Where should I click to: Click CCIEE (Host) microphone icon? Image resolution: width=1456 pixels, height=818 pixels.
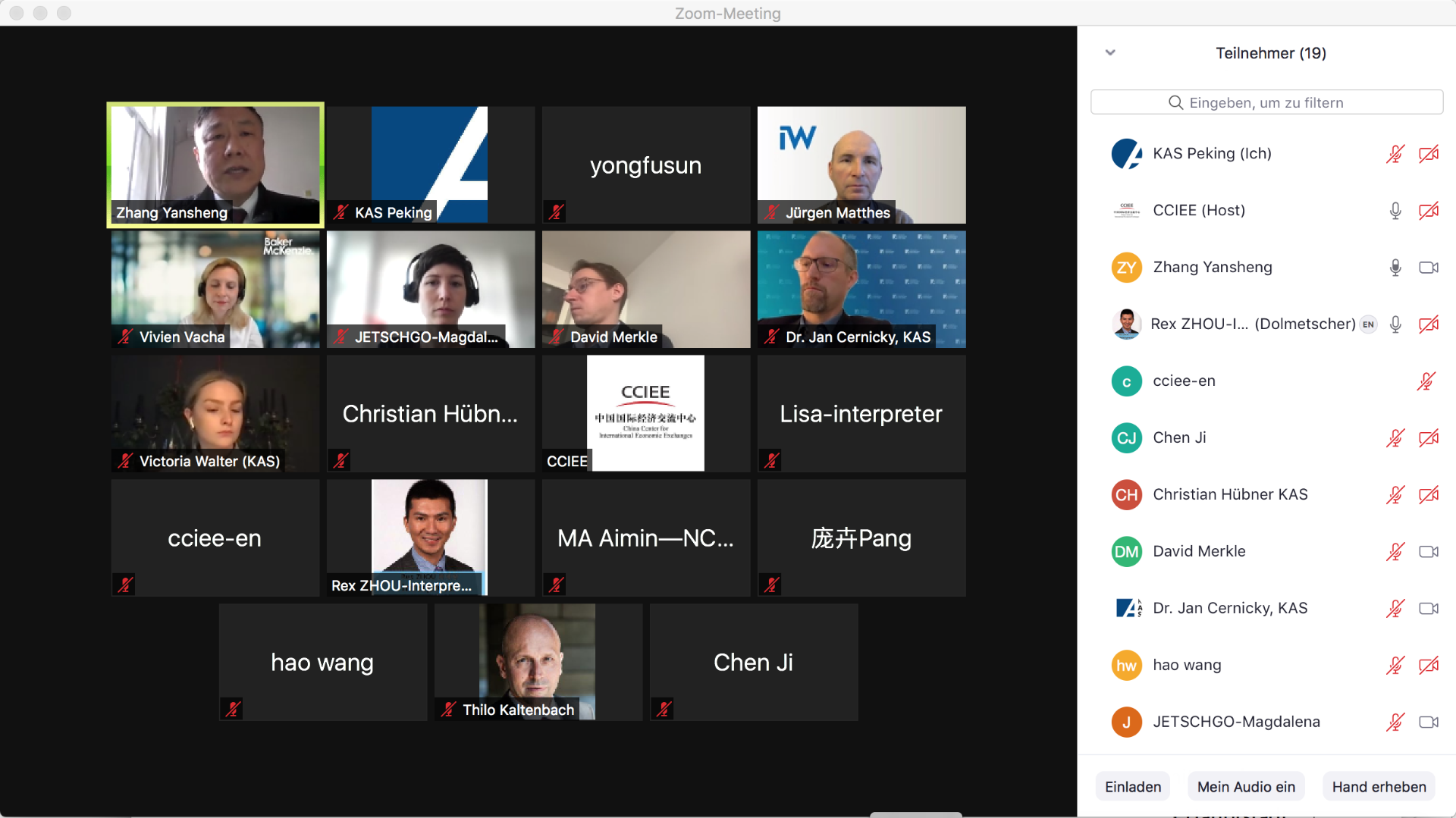click(1395, 211)
